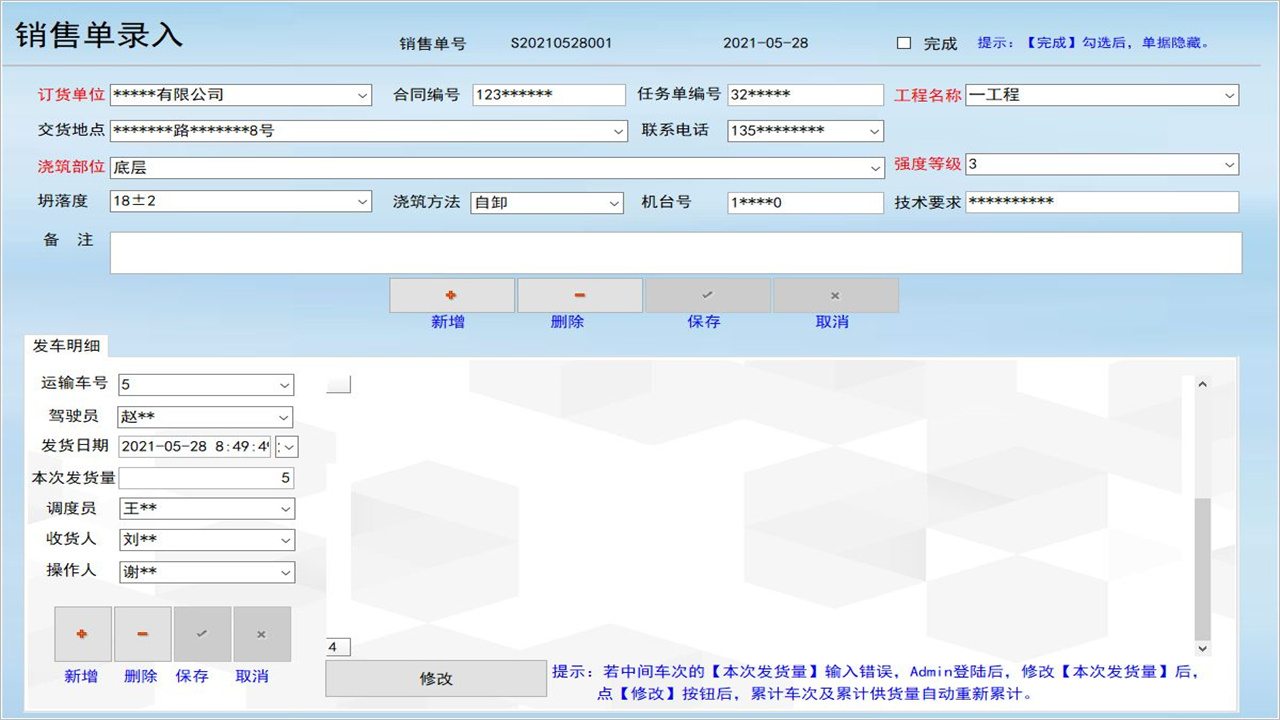The height and width of the screenshot is (720, 1280).
Task: Click the 取消 cross icon in 发车明细 panel
Action: click(x=261, y=634)
